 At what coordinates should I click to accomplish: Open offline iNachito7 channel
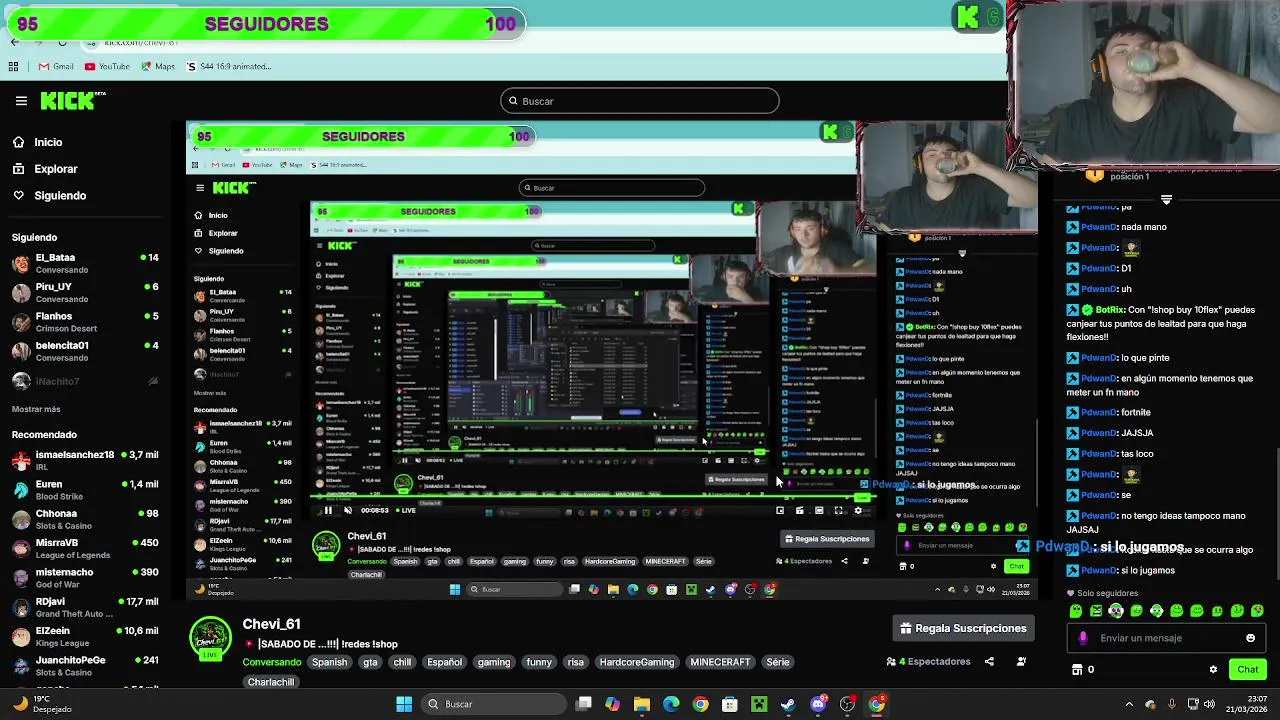click(85, 381)
